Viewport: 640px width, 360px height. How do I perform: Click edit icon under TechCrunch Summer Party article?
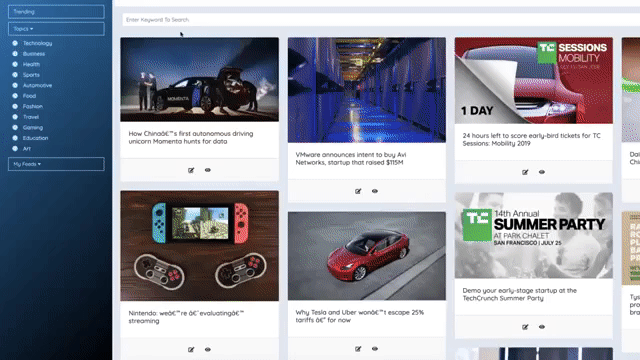tap(525, 327)
